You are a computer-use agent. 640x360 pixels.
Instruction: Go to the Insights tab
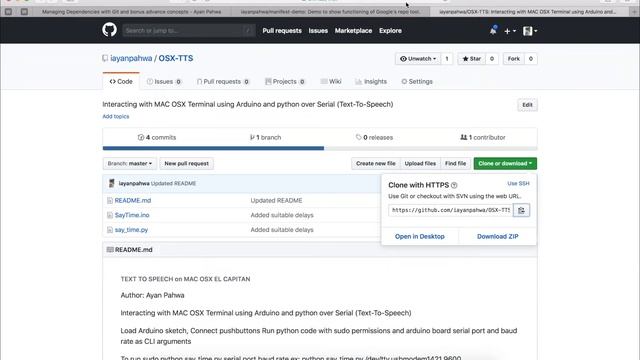tap(371, 82)
